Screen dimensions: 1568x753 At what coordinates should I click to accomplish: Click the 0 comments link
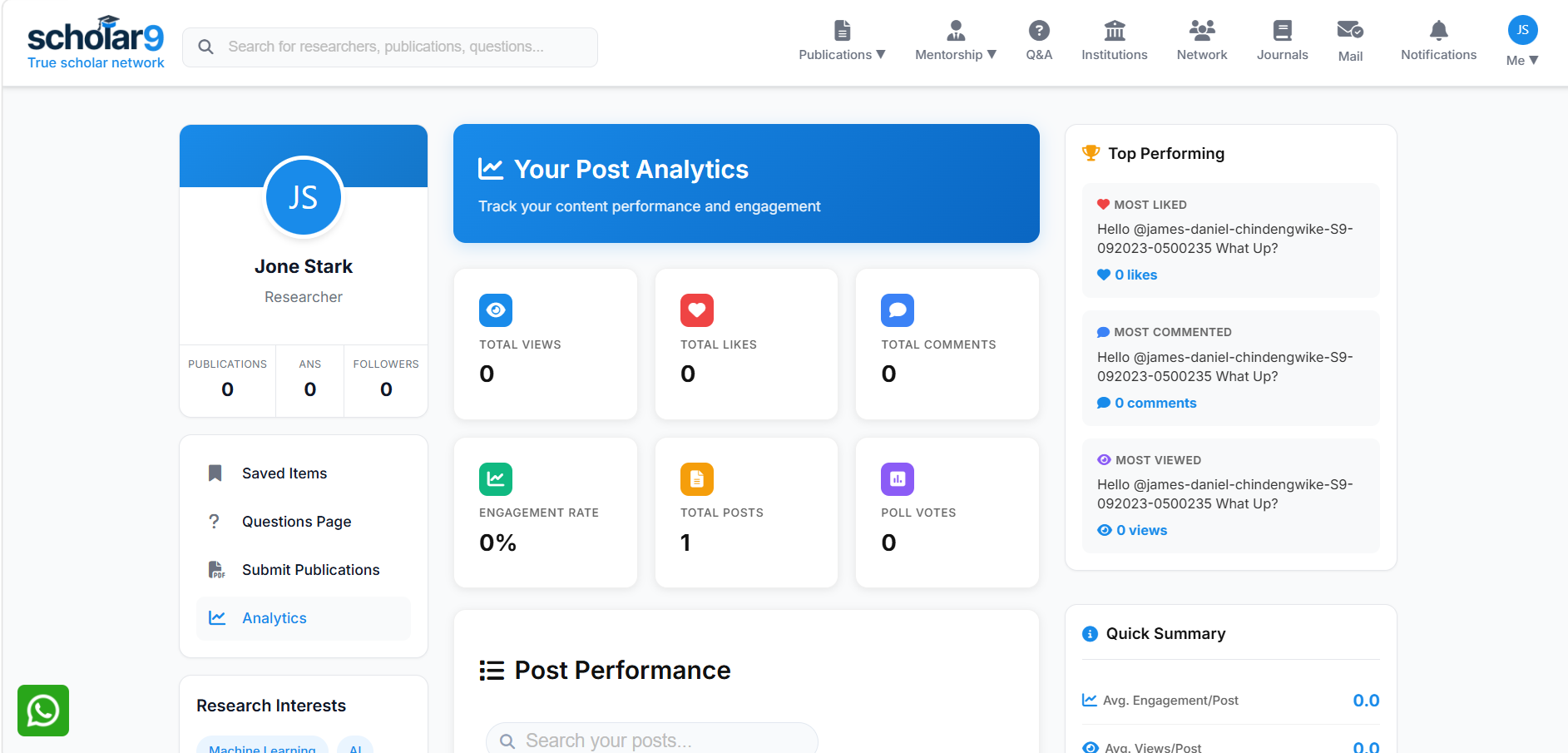point(1146,403)
